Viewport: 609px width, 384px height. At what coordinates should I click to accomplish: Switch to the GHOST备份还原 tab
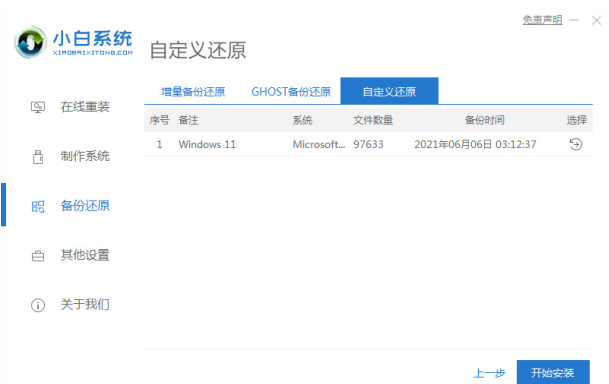[291, 92]
